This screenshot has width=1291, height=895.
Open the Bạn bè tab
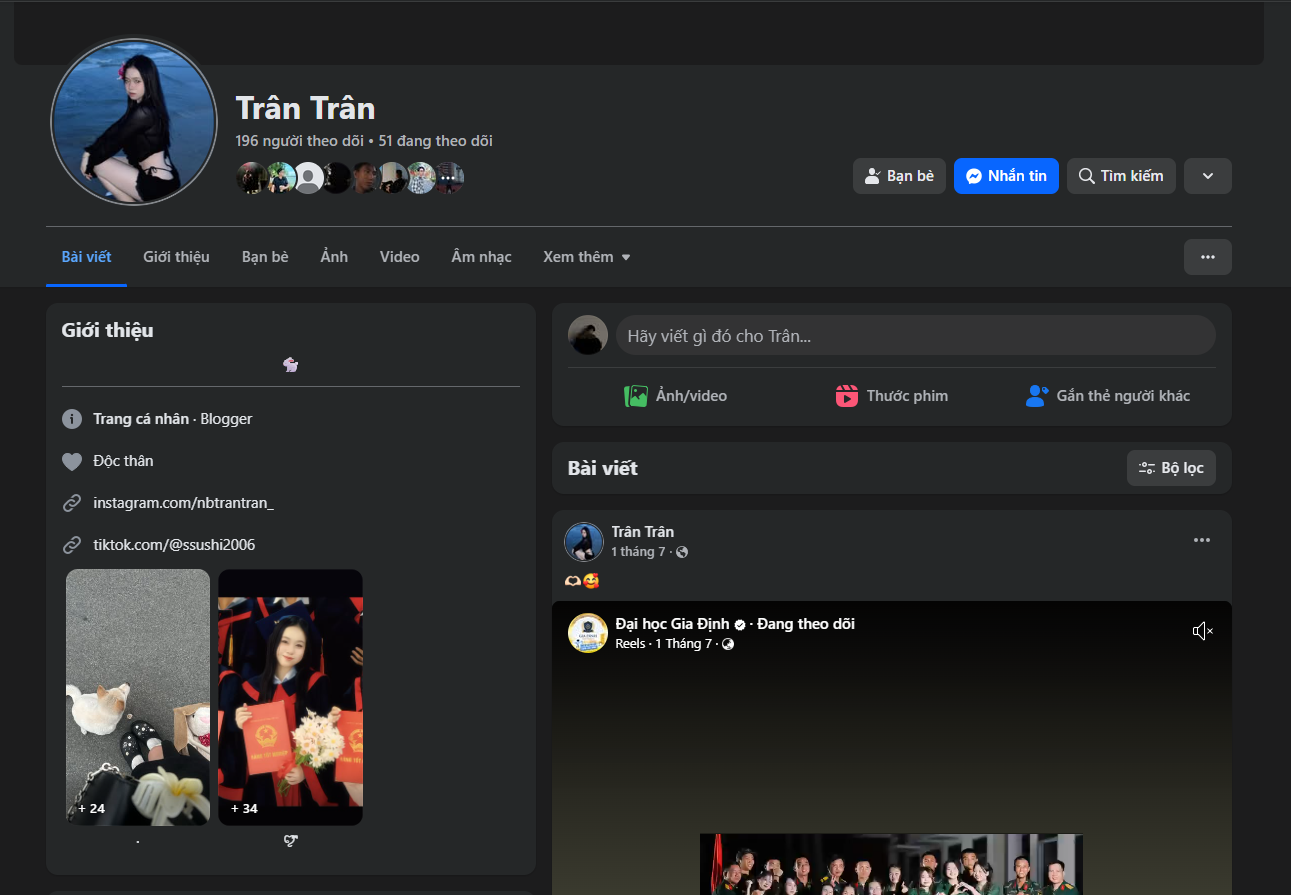point(265,257)
